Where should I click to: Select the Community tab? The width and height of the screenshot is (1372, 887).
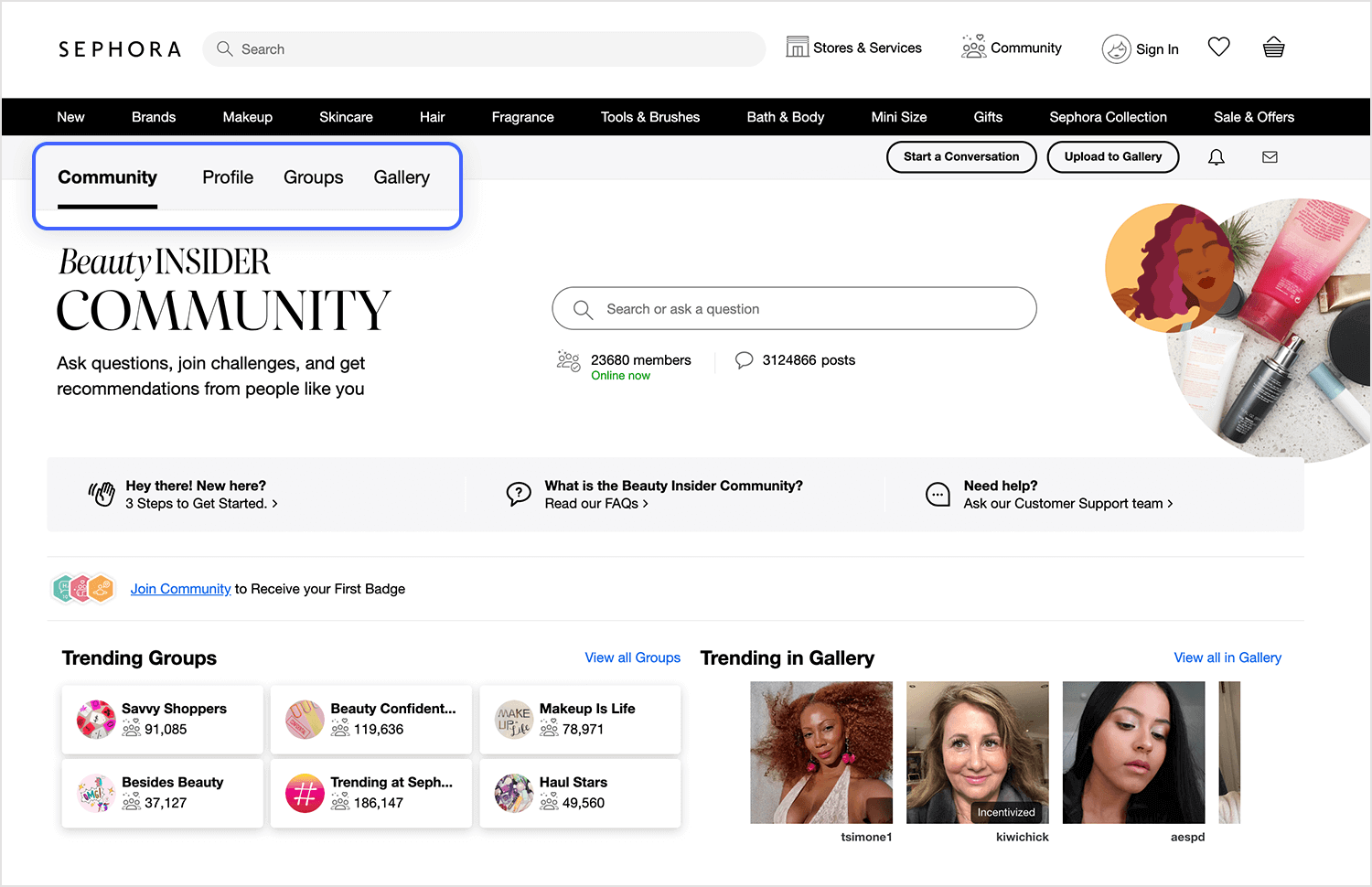[107, 177]
